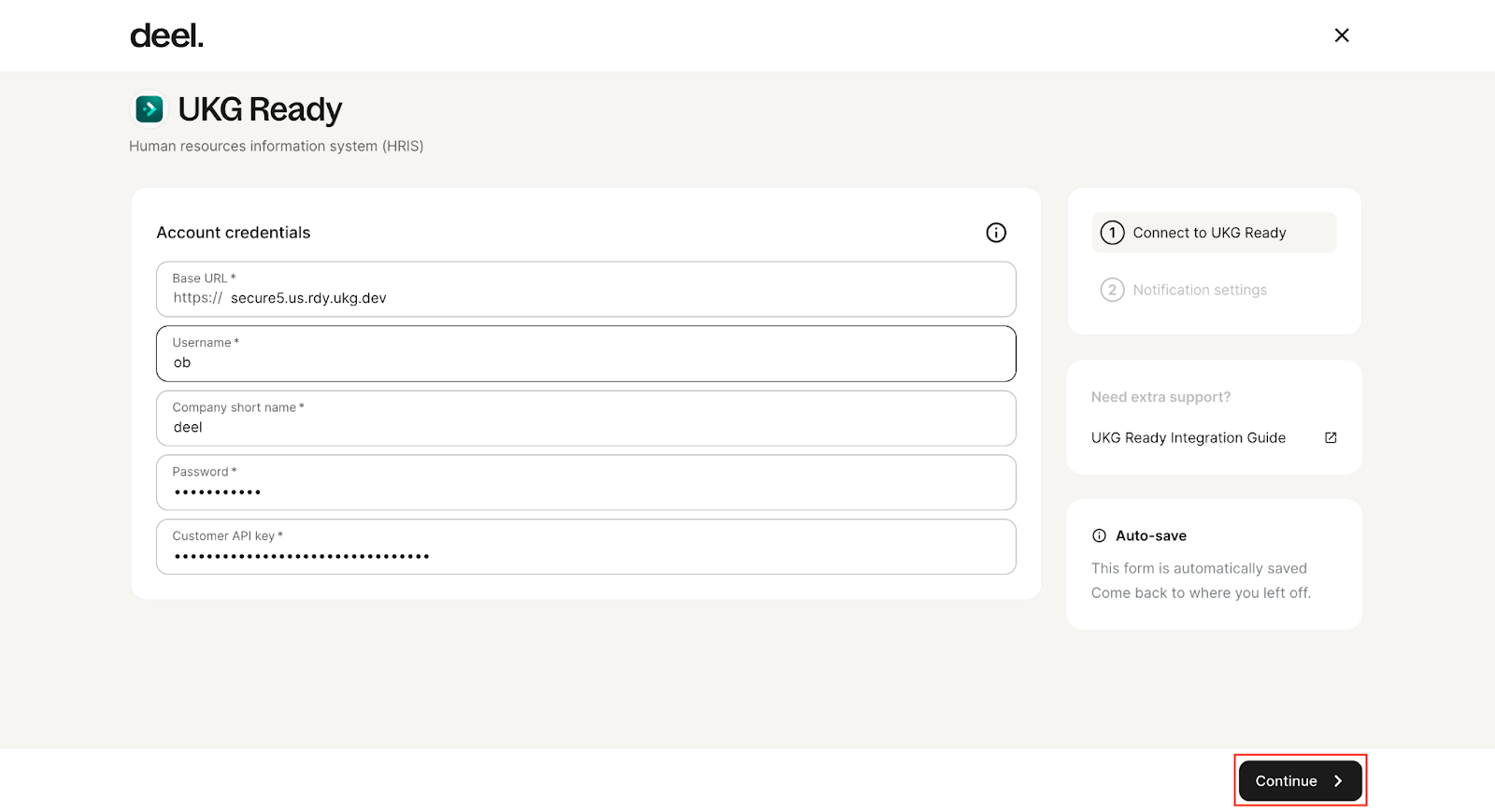The width and height of the screenshot is (1495, 812).
Task: Click the step 1 number circle
Action: coord(1112,233)
